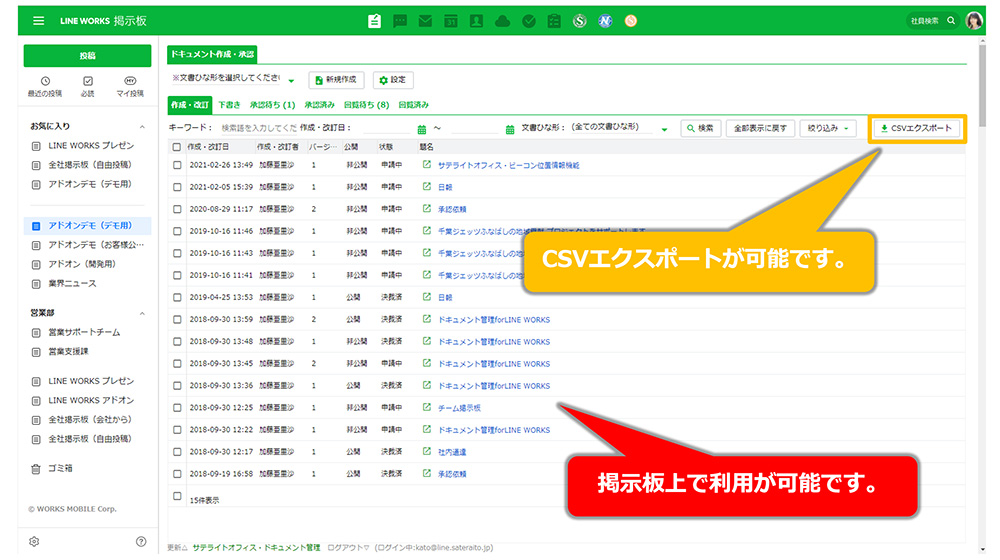The height and width of the screenshot is (560, 1000).
Task: Collapse the 営業部 section
Action: pyautogui.click(x=142, y=313)
